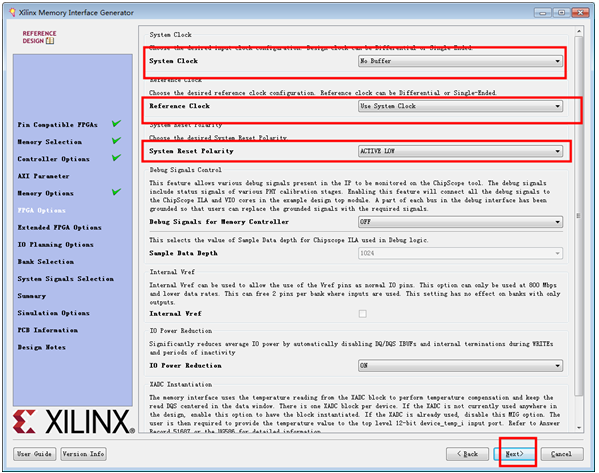
Task: Click the Xilinx lightbulb title bar icon
Action: tap(12, 12)
